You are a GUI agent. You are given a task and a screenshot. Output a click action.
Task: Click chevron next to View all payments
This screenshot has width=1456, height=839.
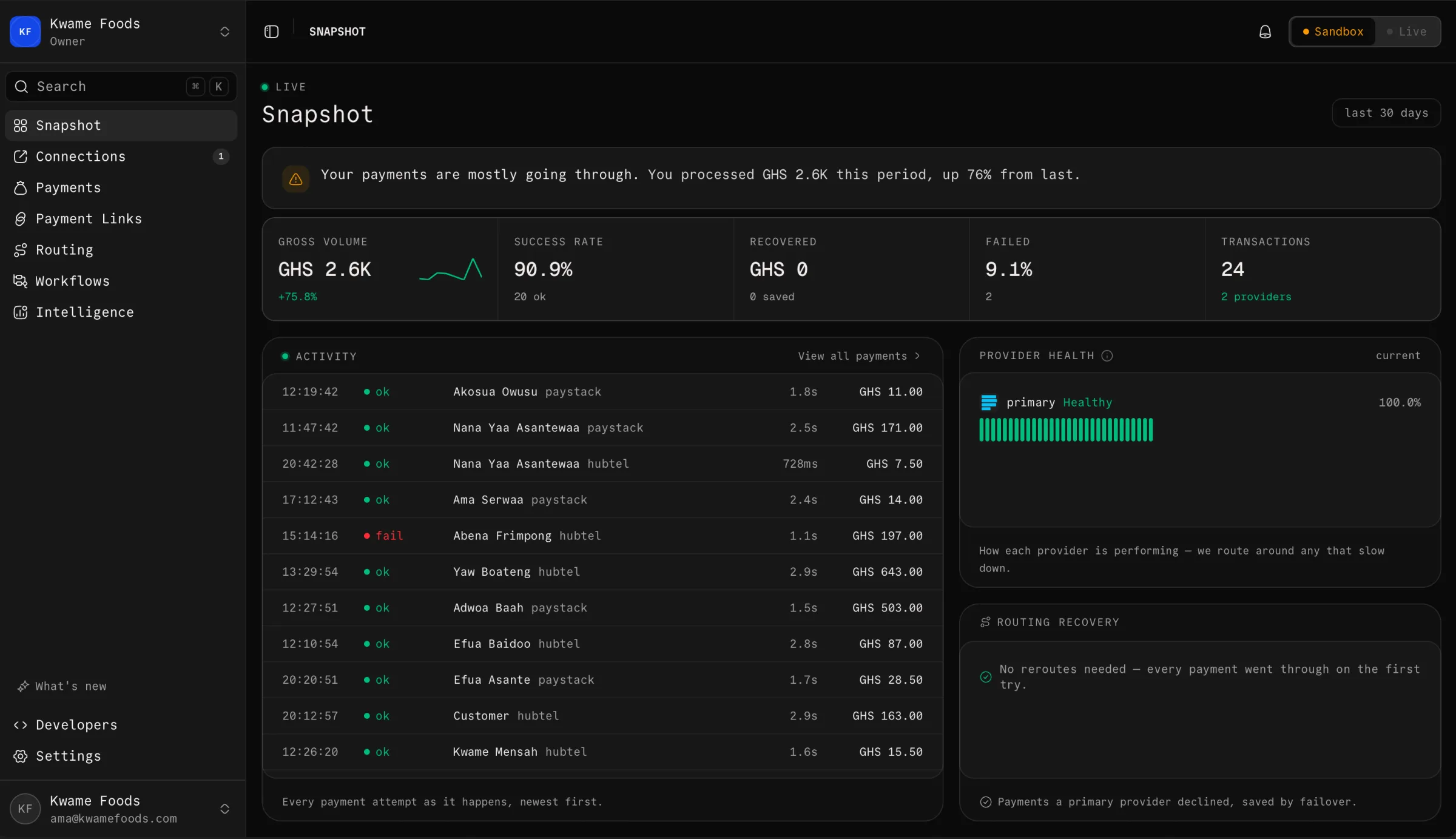917,356
